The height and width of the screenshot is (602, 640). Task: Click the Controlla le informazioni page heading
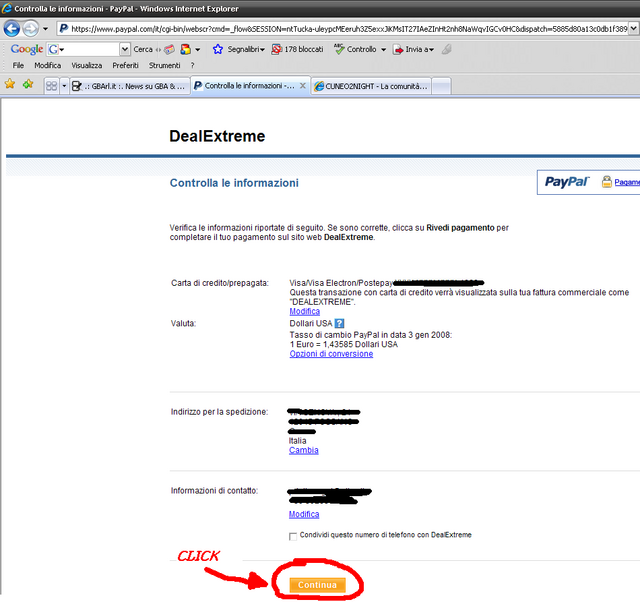point(234,183)
